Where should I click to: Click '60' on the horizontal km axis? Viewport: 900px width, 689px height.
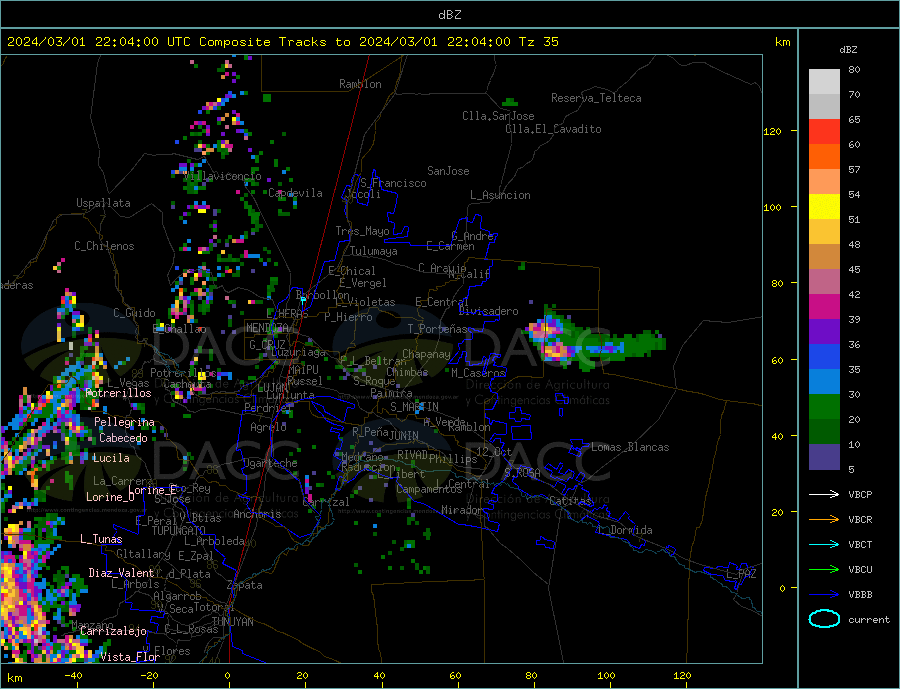pos(455,676)
